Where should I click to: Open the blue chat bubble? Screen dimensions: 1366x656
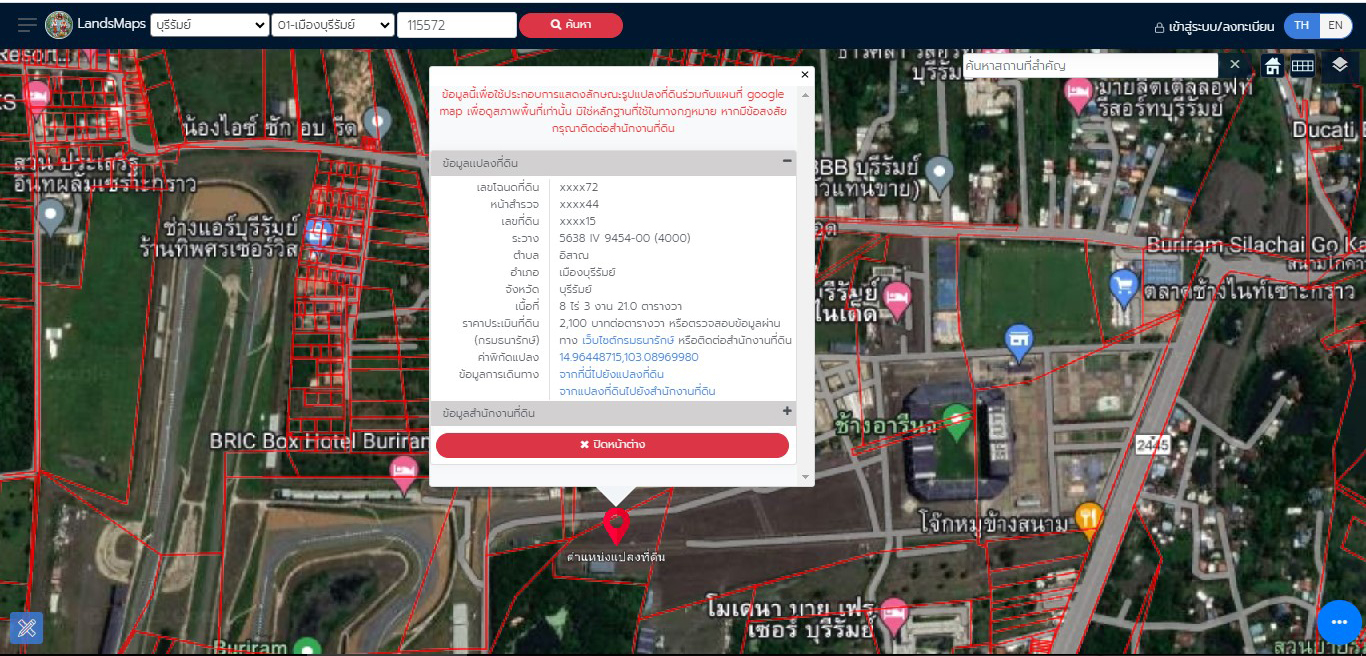(1338, 622)
